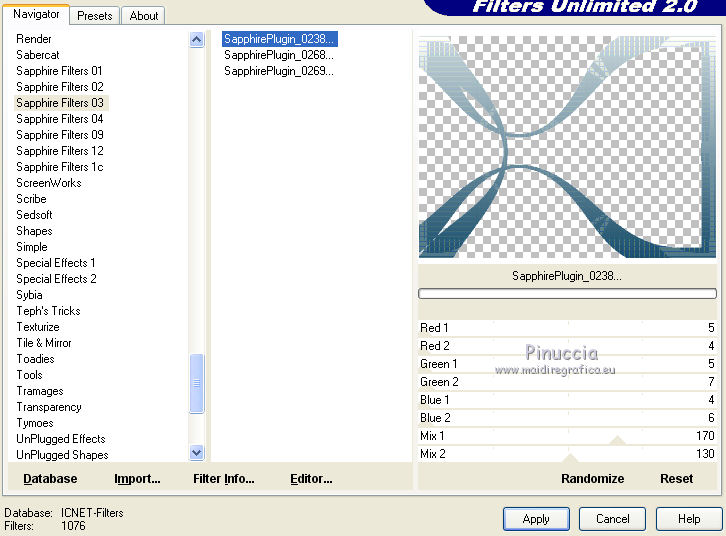
Task: Select Special Effects 2
Action: [56, 279]
